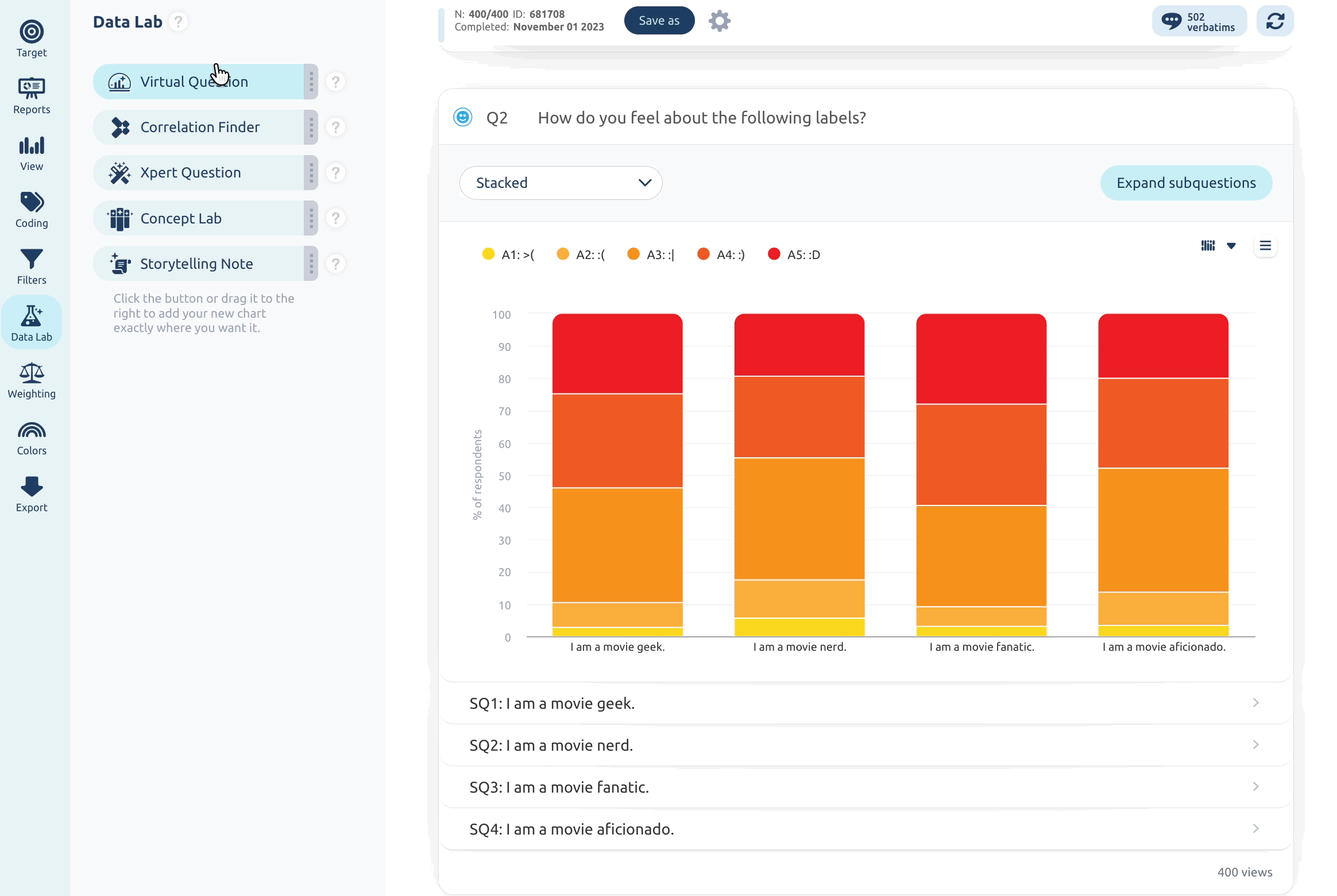
Task: Open the Weighting scales icon
Action: click(x=32, y=373)
